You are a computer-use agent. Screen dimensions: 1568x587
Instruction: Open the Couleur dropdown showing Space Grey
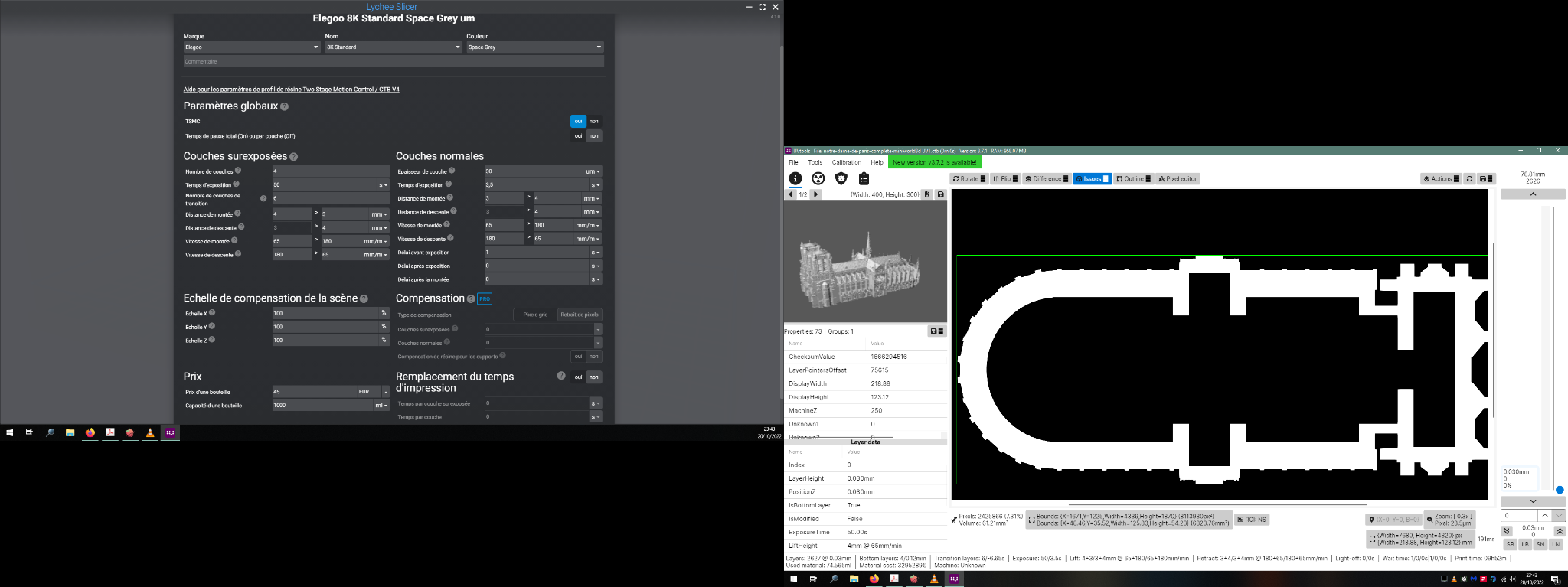click(x=535, y=47)
